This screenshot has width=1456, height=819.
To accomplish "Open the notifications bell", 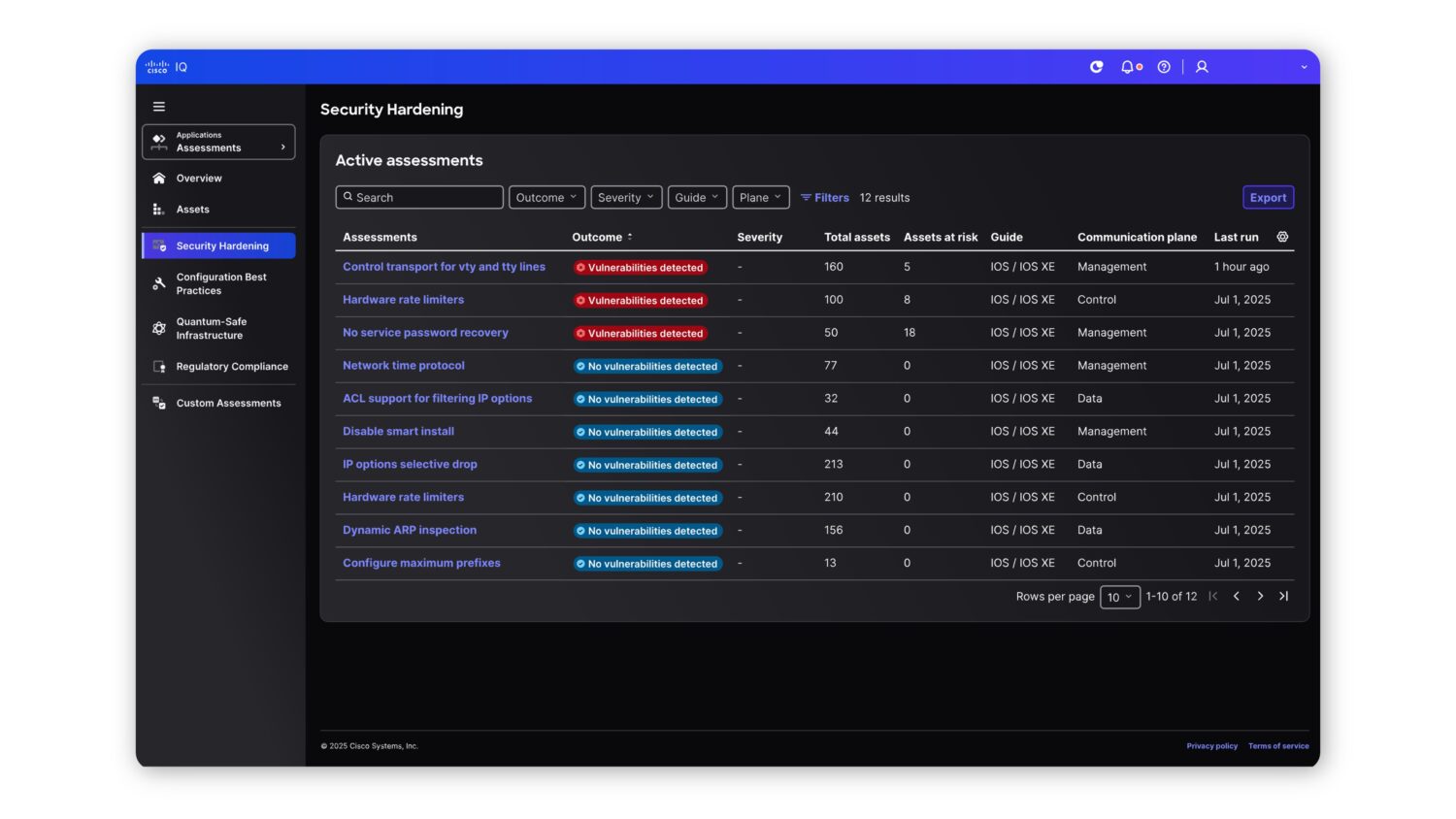I will [x=1128, y=66].
